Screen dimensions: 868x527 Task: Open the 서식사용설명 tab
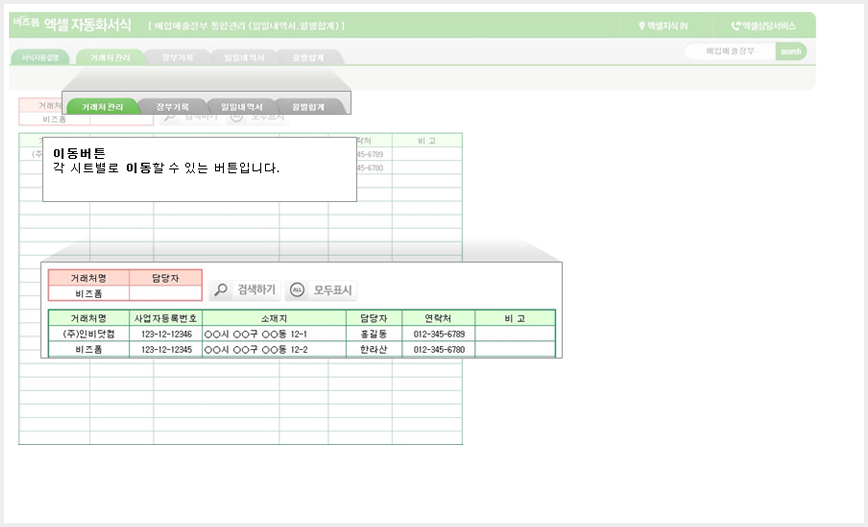pyautogui.click(x=40, y=58)
